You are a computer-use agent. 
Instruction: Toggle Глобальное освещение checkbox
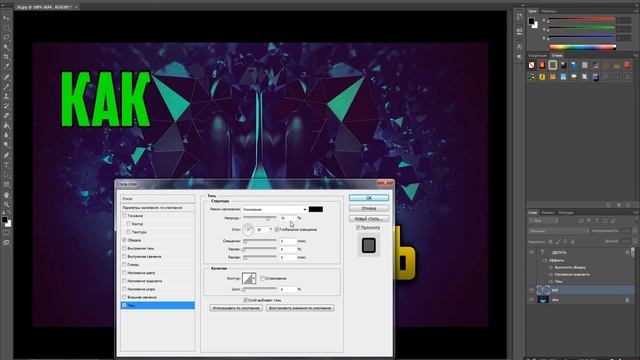point(277,229)
